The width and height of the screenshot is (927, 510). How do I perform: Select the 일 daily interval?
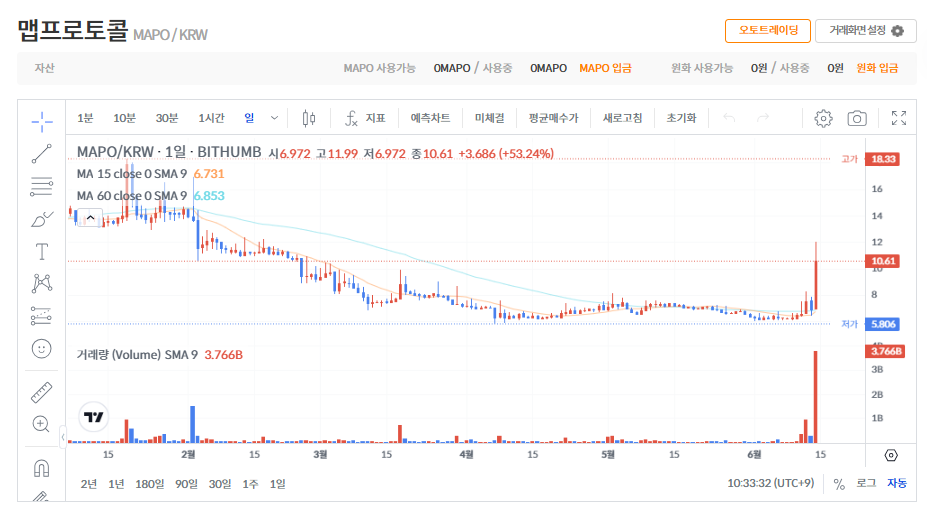pos(249,118)
